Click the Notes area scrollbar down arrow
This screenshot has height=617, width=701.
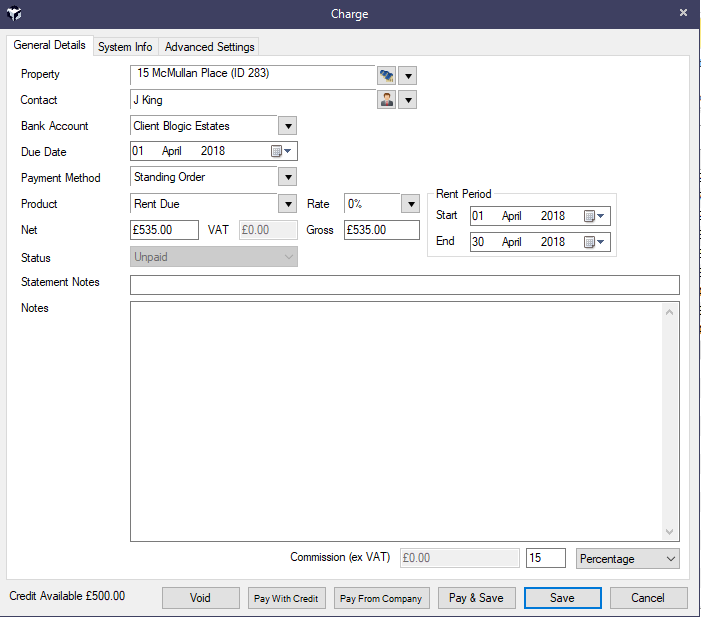click(671, 533)
